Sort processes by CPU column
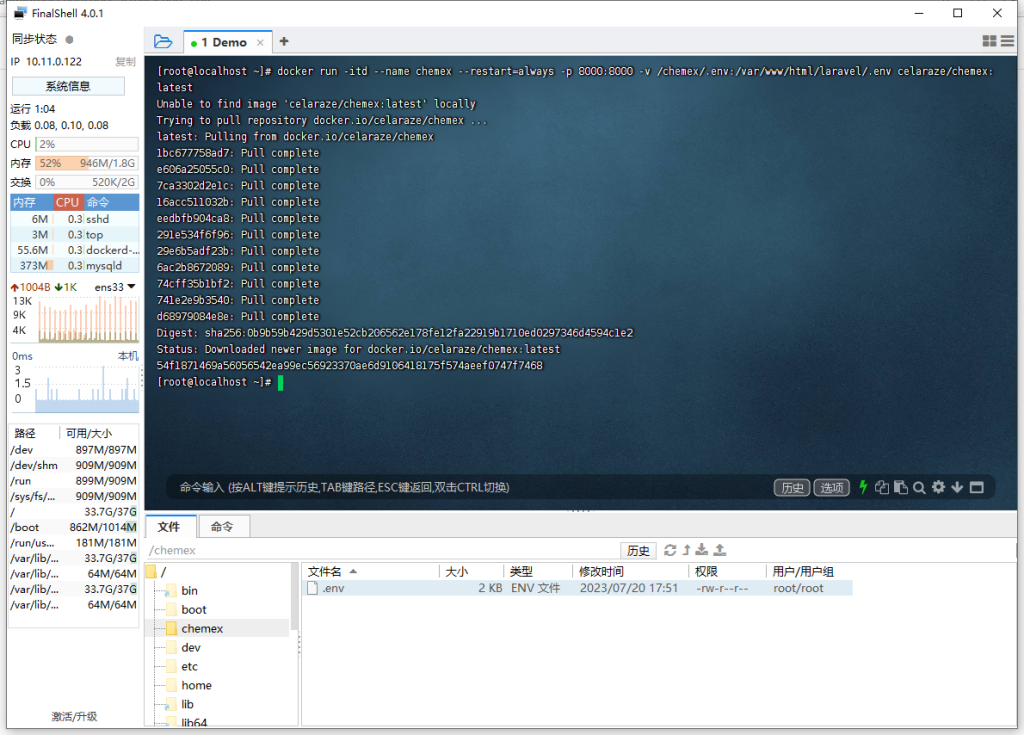Image resolution: width=1024 pixels, height=735 pixels. (67, 202)
